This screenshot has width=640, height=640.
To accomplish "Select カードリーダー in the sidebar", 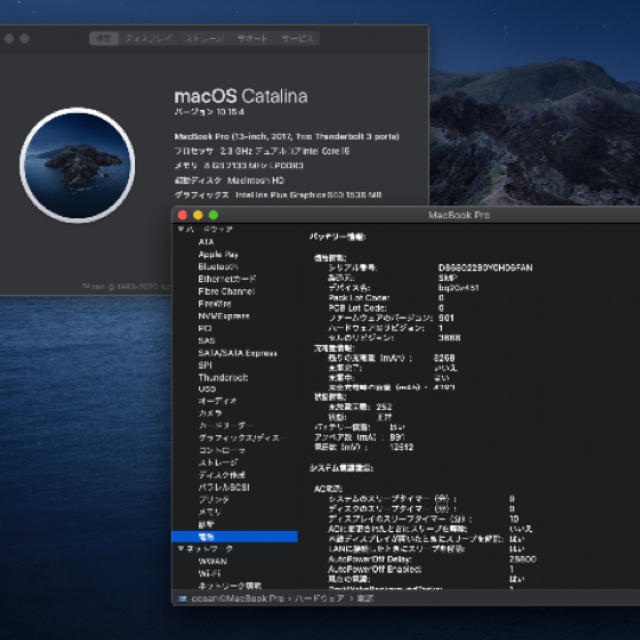I will pos(225,425).
